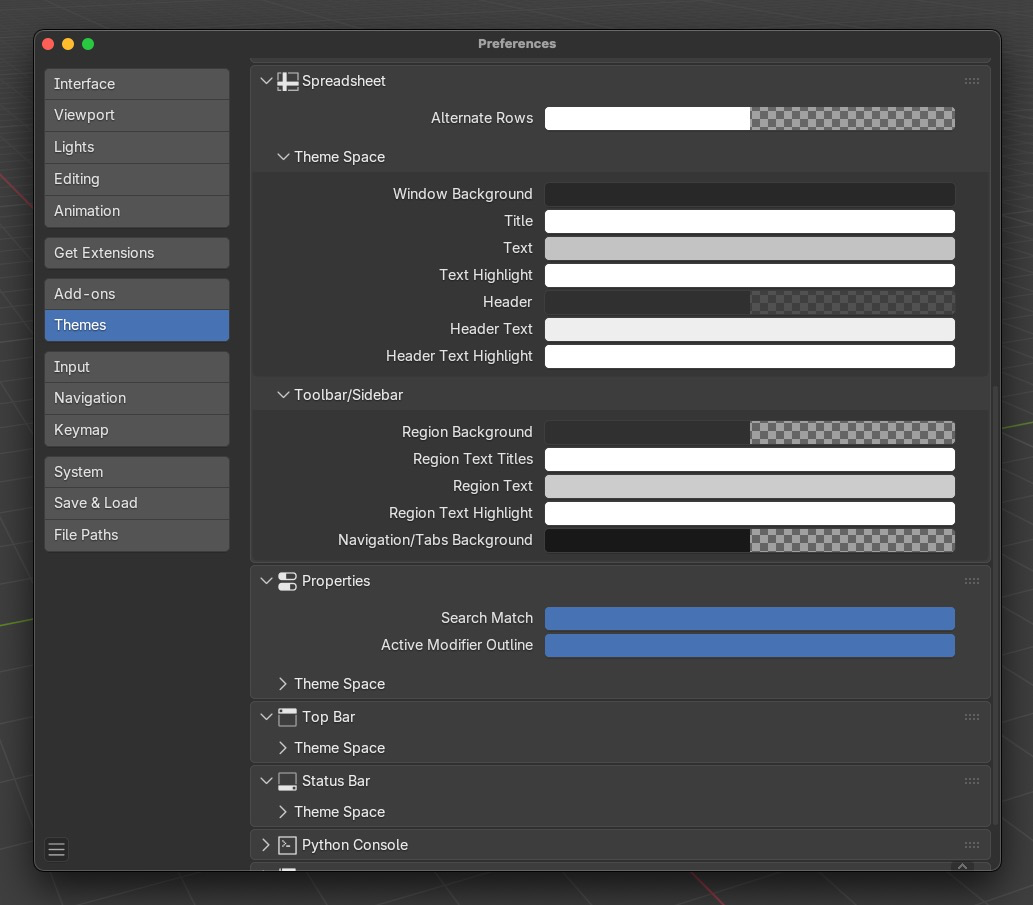Collapse the Spreadsheet panel

point(266,82)
